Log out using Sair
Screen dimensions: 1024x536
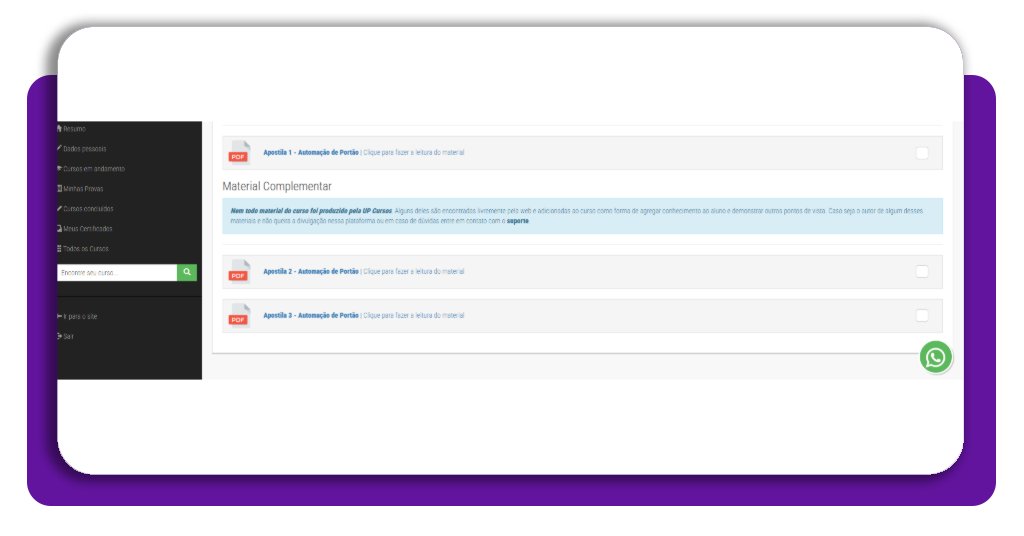tap(68, 337)
